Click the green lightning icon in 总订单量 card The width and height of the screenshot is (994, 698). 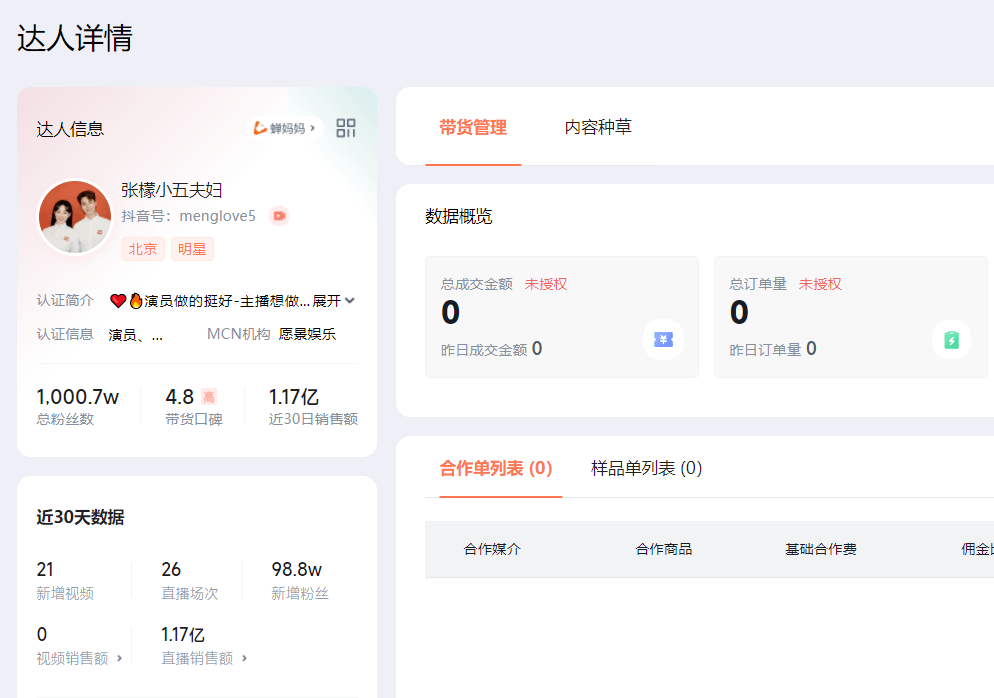click(x=951, y=340)
